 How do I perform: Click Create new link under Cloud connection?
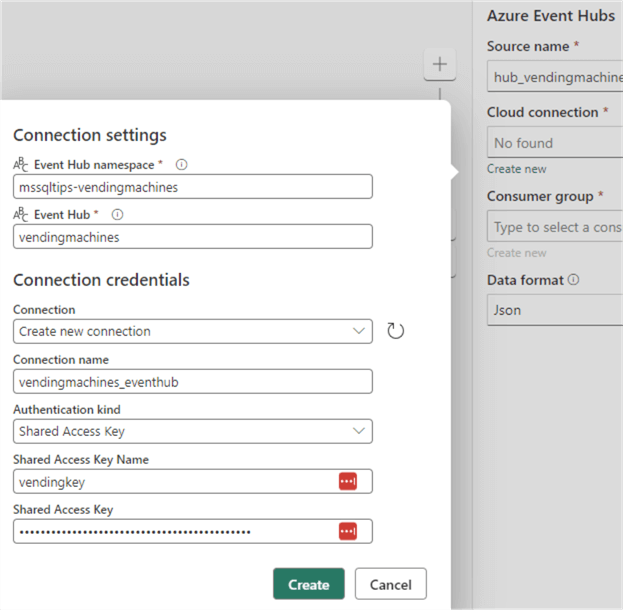(516, 169)
